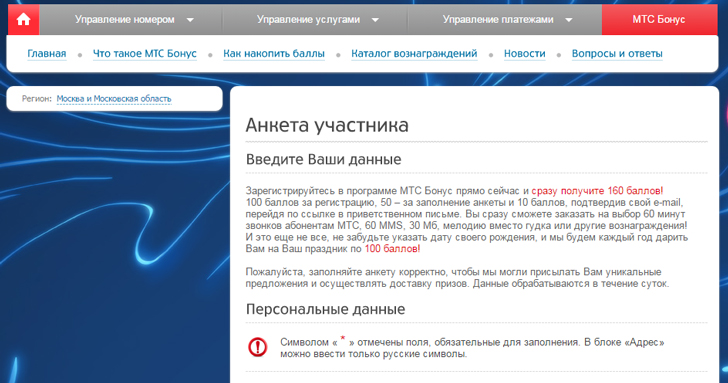Click the Анкета участника heading

click(327, 125)
